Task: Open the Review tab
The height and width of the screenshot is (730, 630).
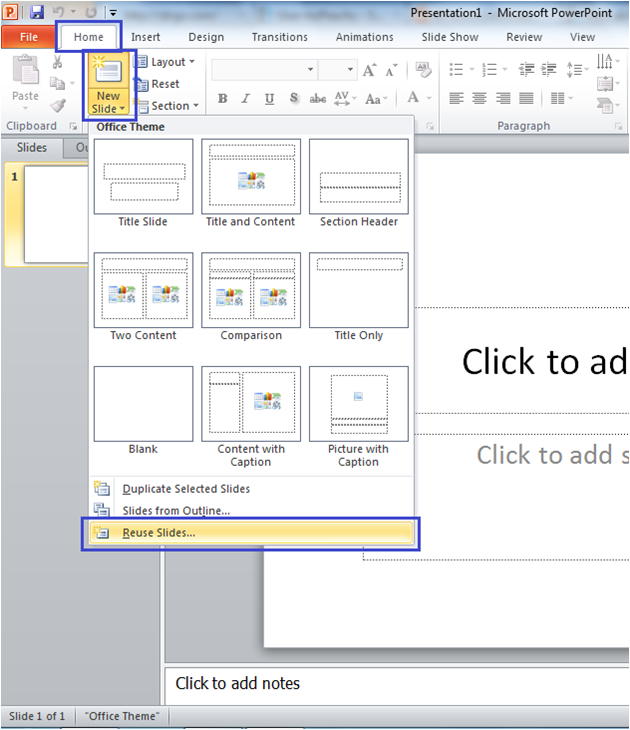Action: (x=524, y=37)
